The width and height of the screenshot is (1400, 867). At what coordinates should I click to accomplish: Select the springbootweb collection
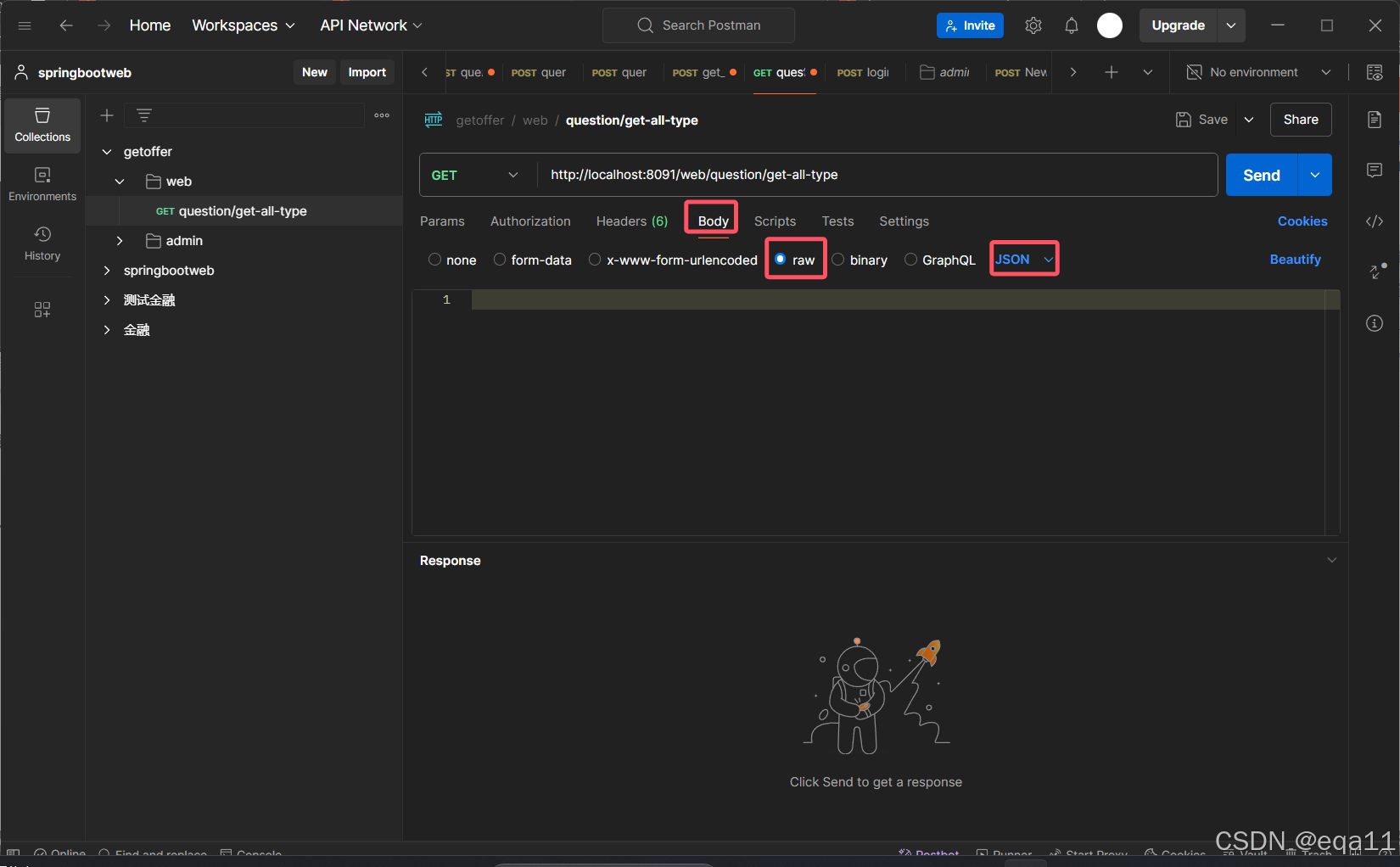(x=169, y=271)
